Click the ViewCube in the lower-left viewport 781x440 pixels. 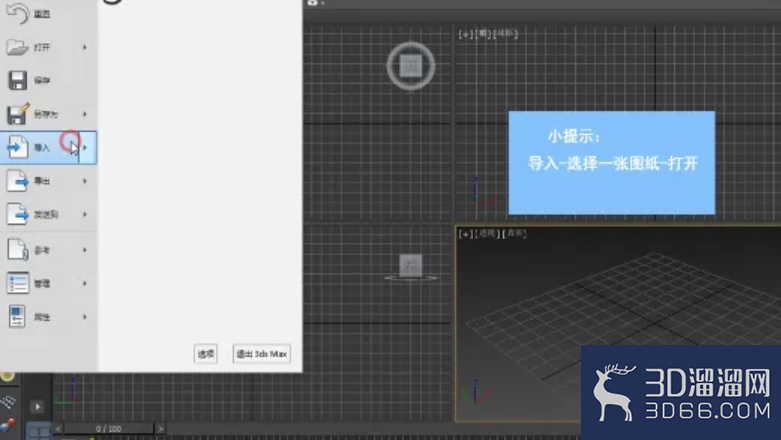coord(411,267)
